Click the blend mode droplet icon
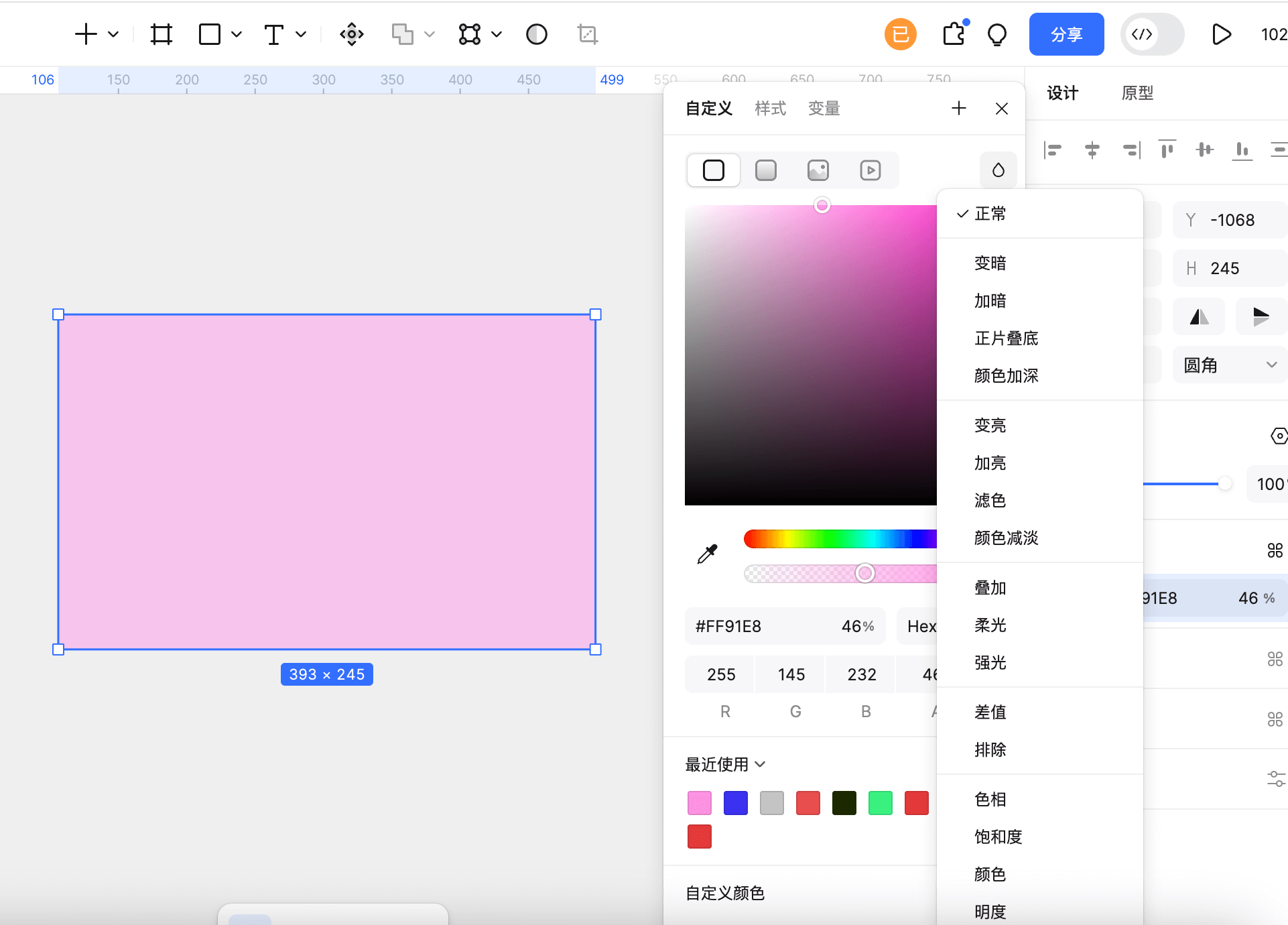Viewport: 1288px width, 925px height. 998,170
